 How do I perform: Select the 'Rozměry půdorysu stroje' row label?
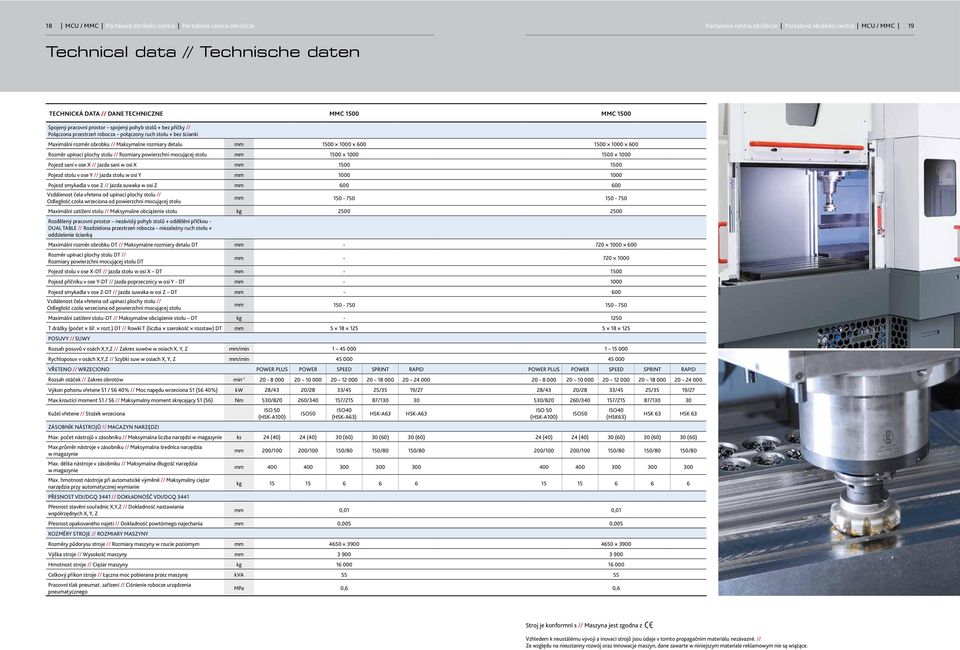click(123, 544)
